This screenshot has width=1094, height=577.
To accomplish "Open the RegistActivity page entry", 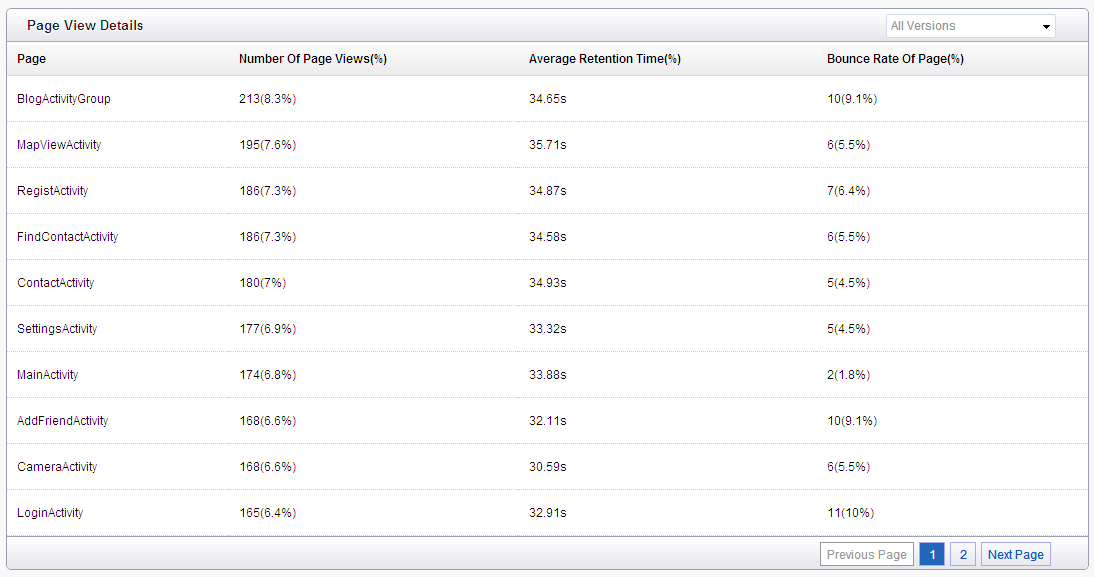I will (x=52, y=190).
